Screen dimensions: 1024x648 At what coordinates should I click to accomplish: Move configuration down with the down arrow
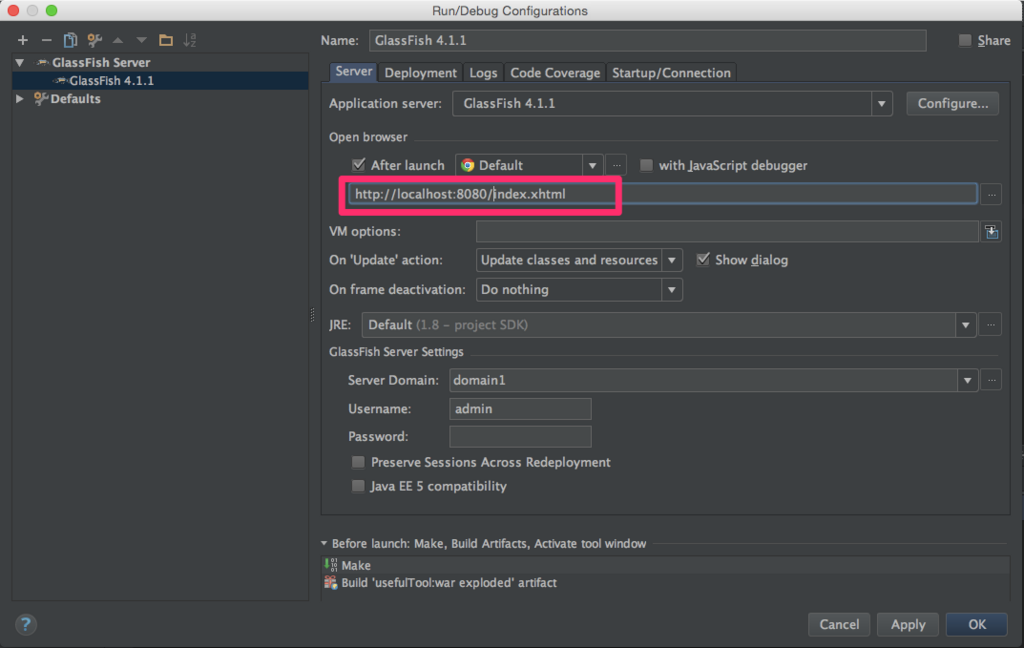click(x=142, y=40)
